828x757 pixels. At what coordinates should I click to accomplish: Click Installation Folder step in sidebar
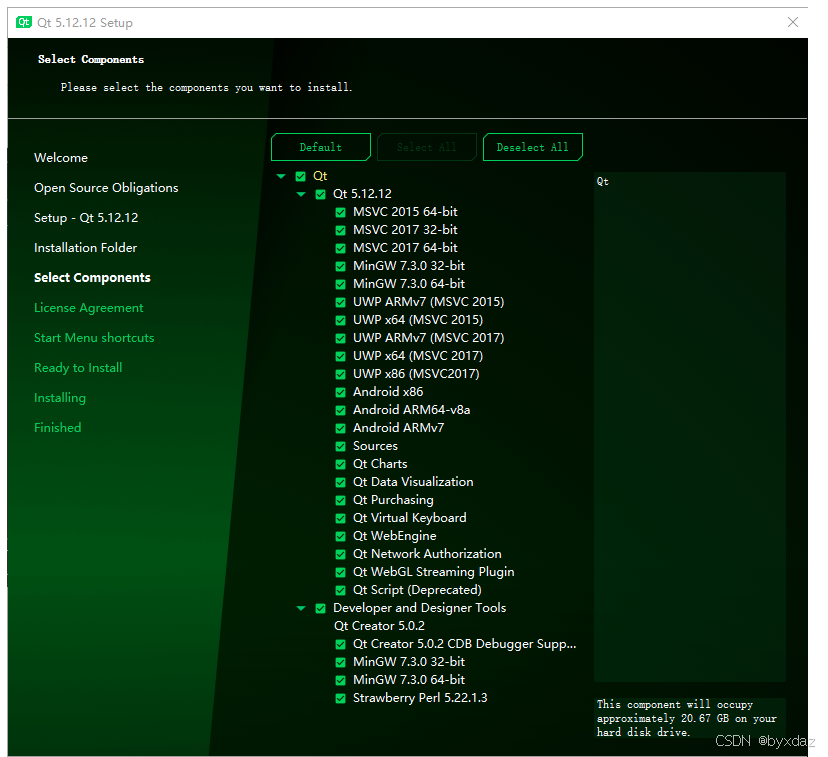86,248
